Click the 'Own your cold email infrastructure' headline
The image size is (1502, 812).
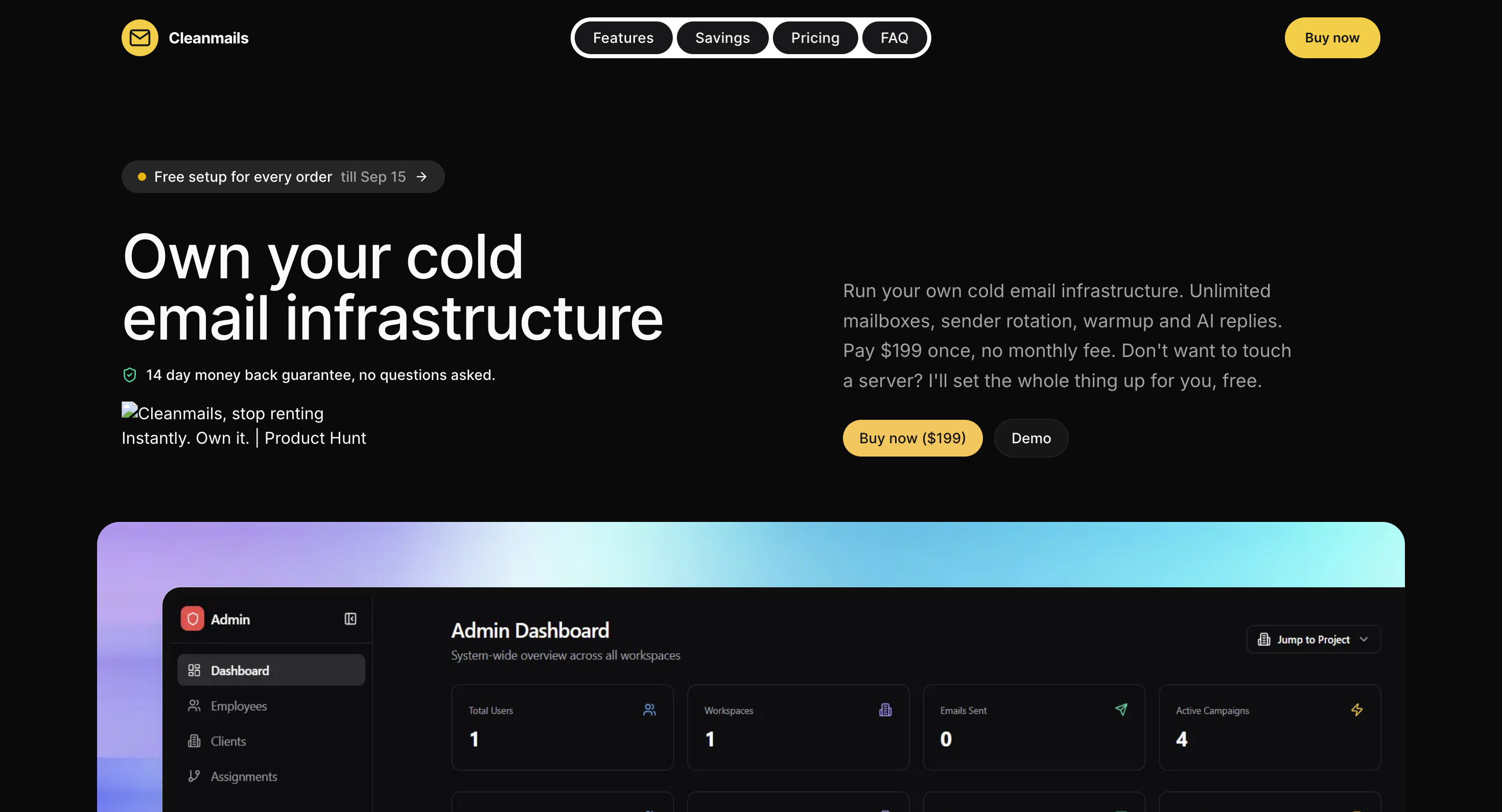tap(392, 288)
